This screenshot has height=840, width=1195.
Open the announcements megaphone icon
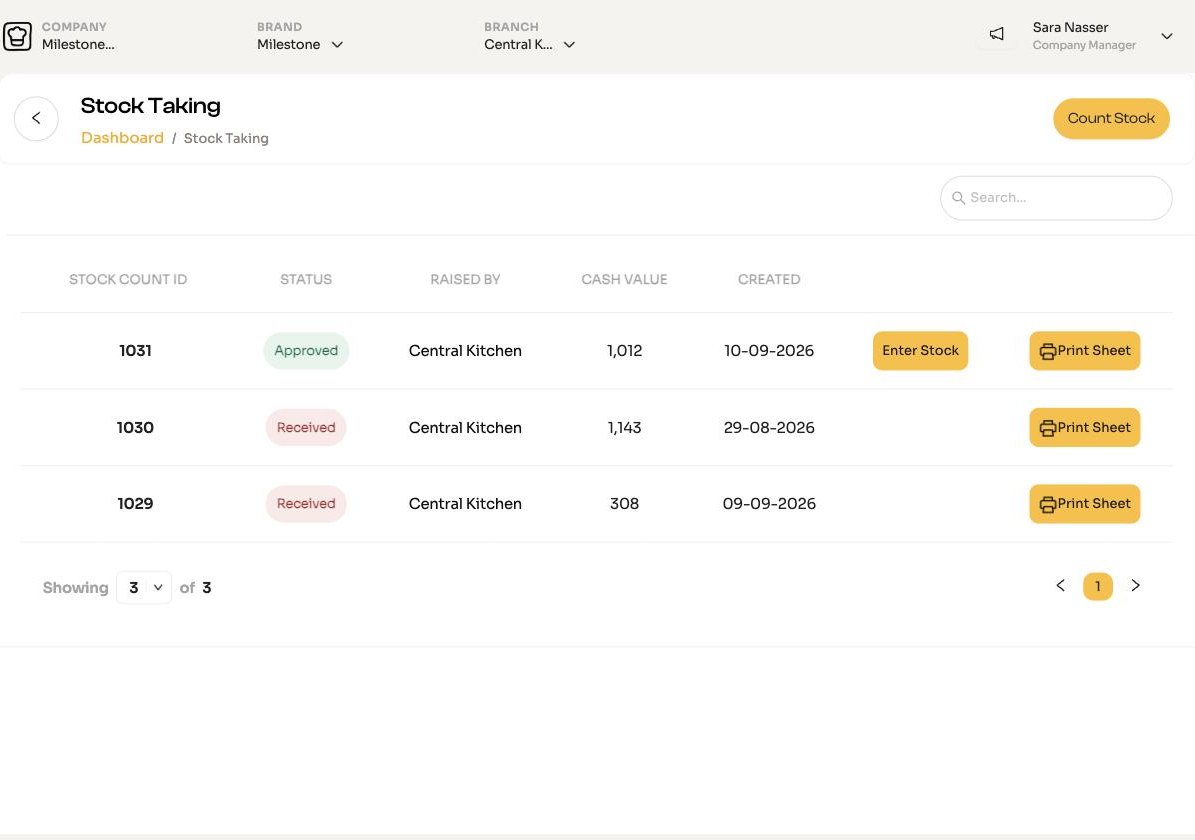996,34
